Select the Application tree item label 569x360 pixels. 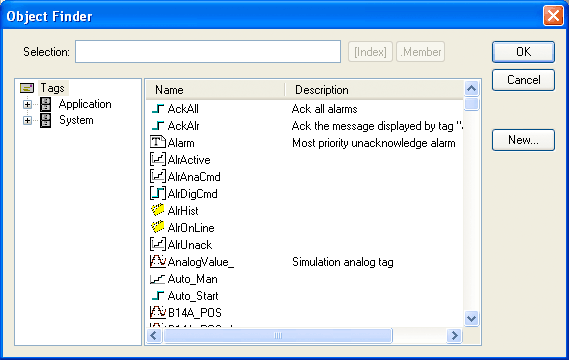85,104
